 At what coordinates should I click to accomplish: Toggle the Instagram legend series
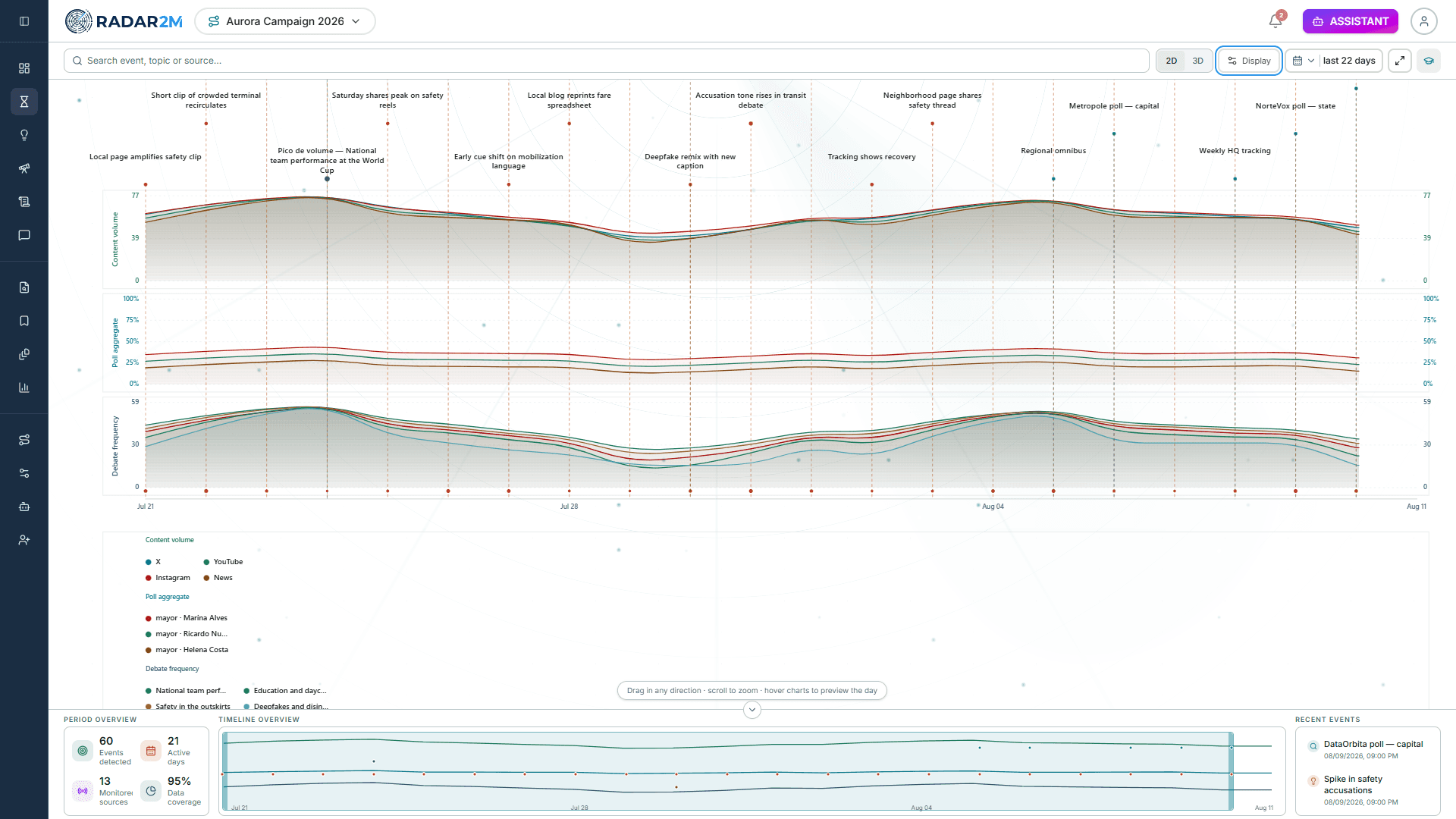tap(168, 578)
